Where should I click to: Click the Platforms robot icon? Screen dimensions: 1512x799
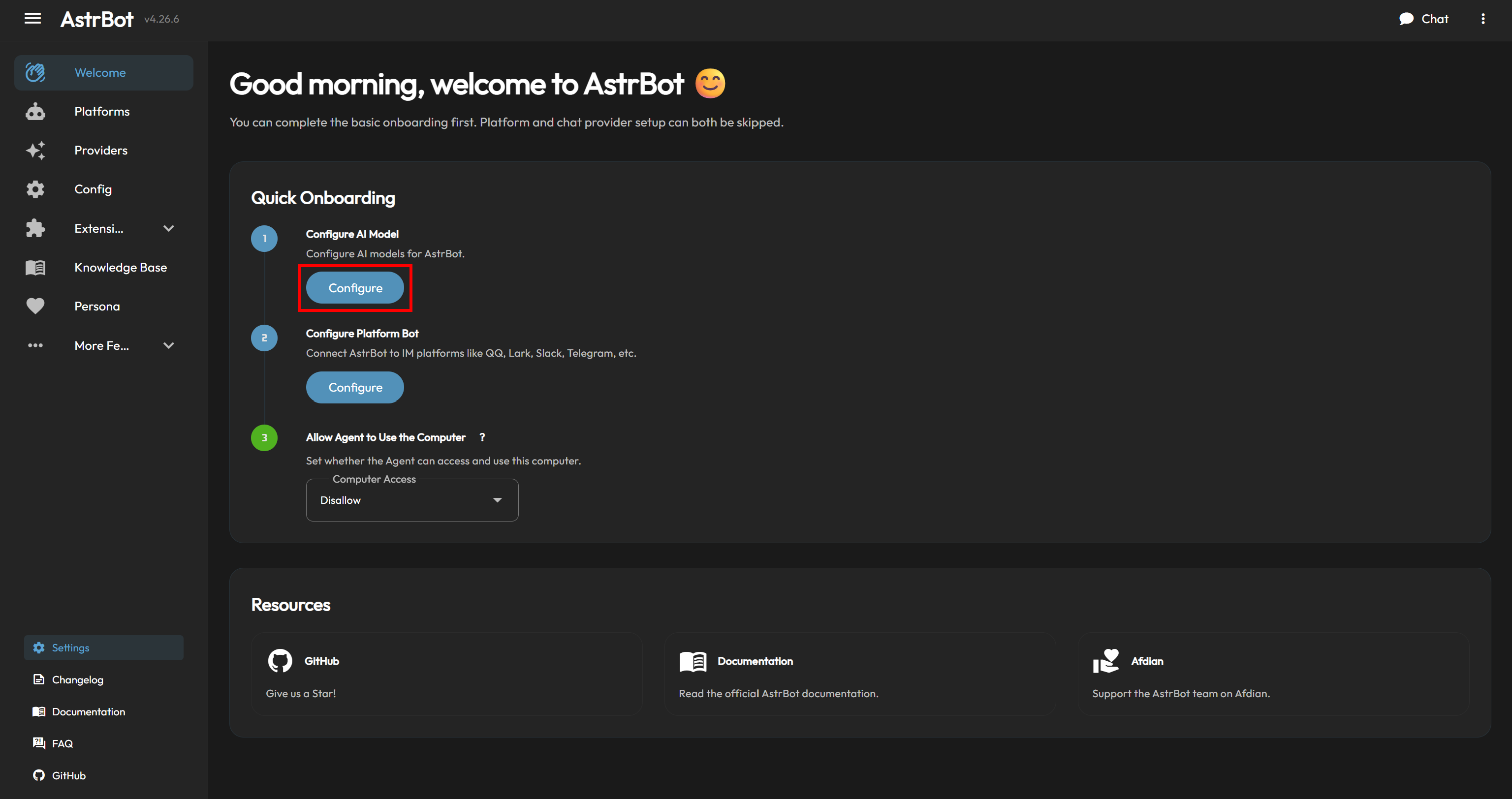coord(35,112)
